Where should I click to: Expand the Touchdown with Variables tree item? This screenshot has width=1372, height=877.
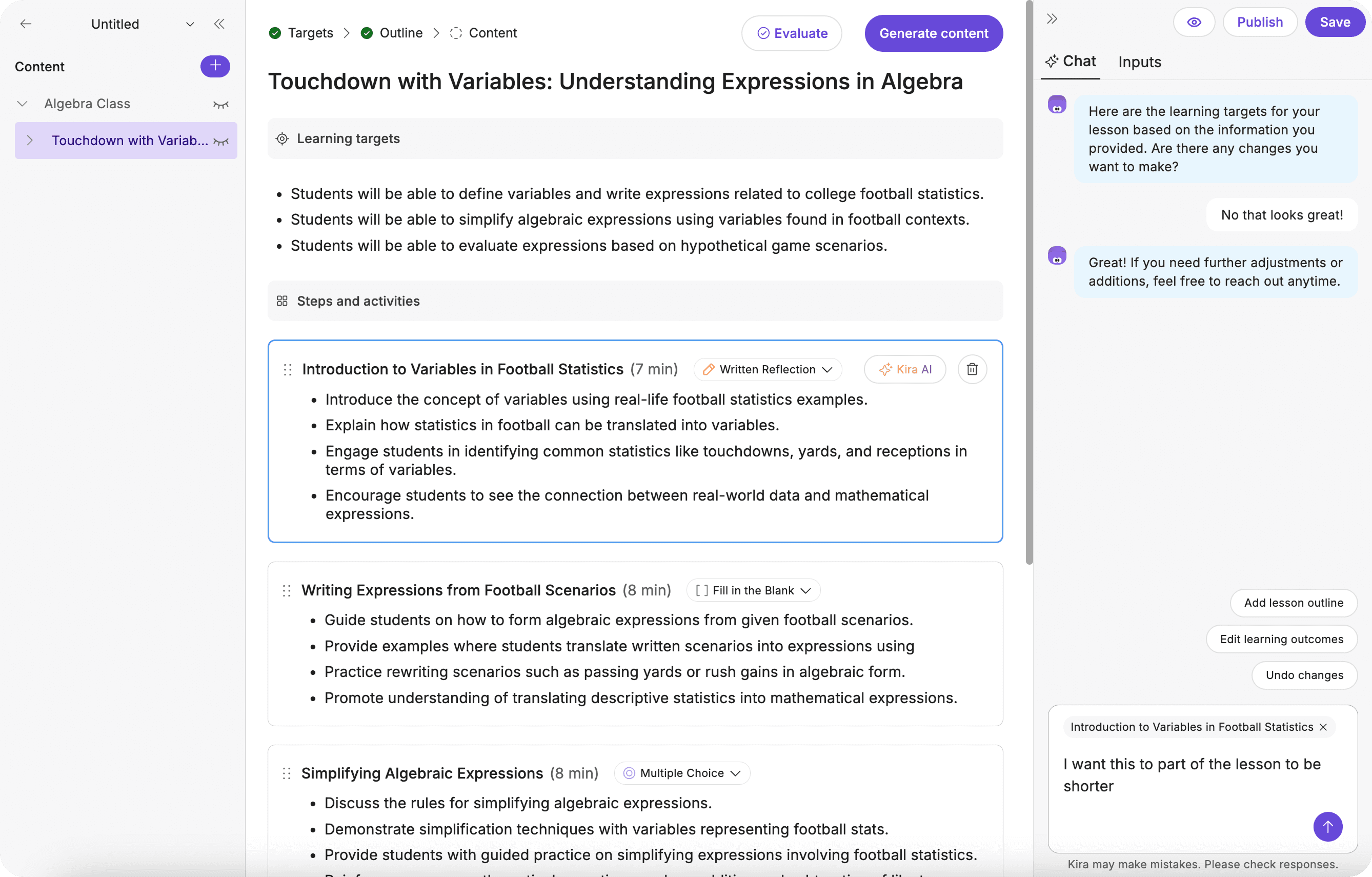tap(30, 140)
